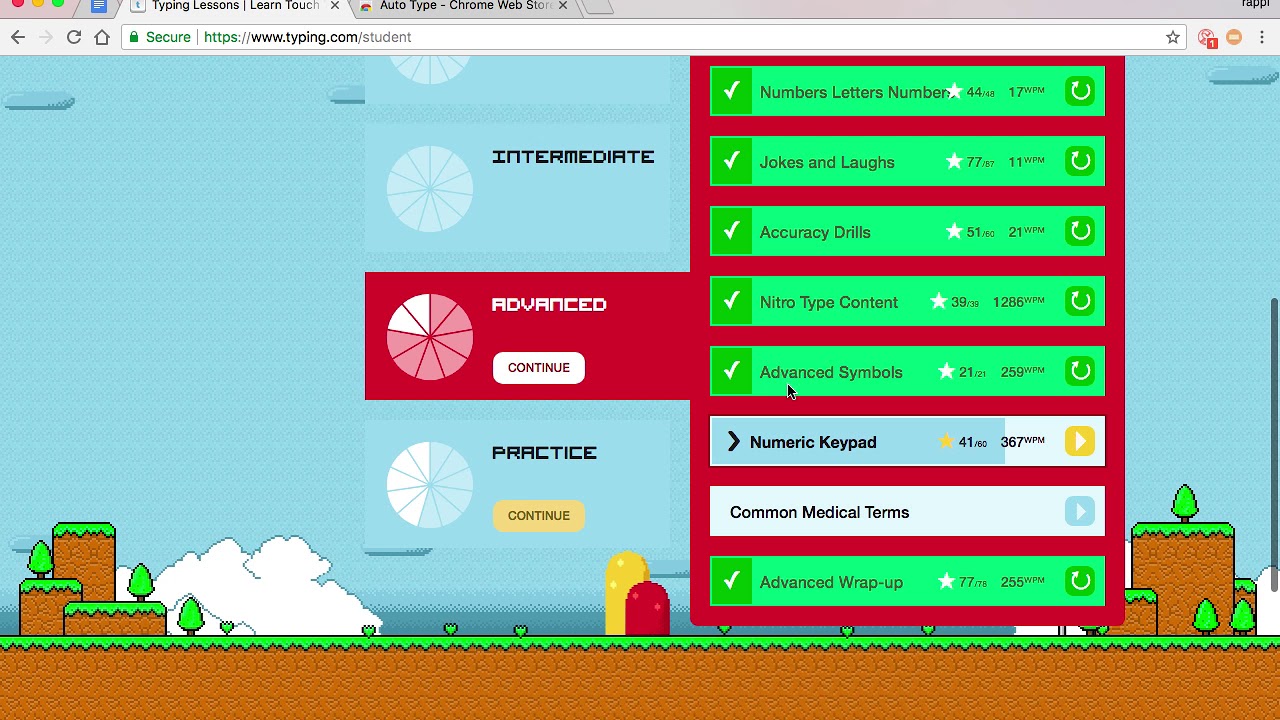Screen dimensions: 1280x720
Task: Restart the Advanced Wrap-up lesson
Action: coord(1080,581)
